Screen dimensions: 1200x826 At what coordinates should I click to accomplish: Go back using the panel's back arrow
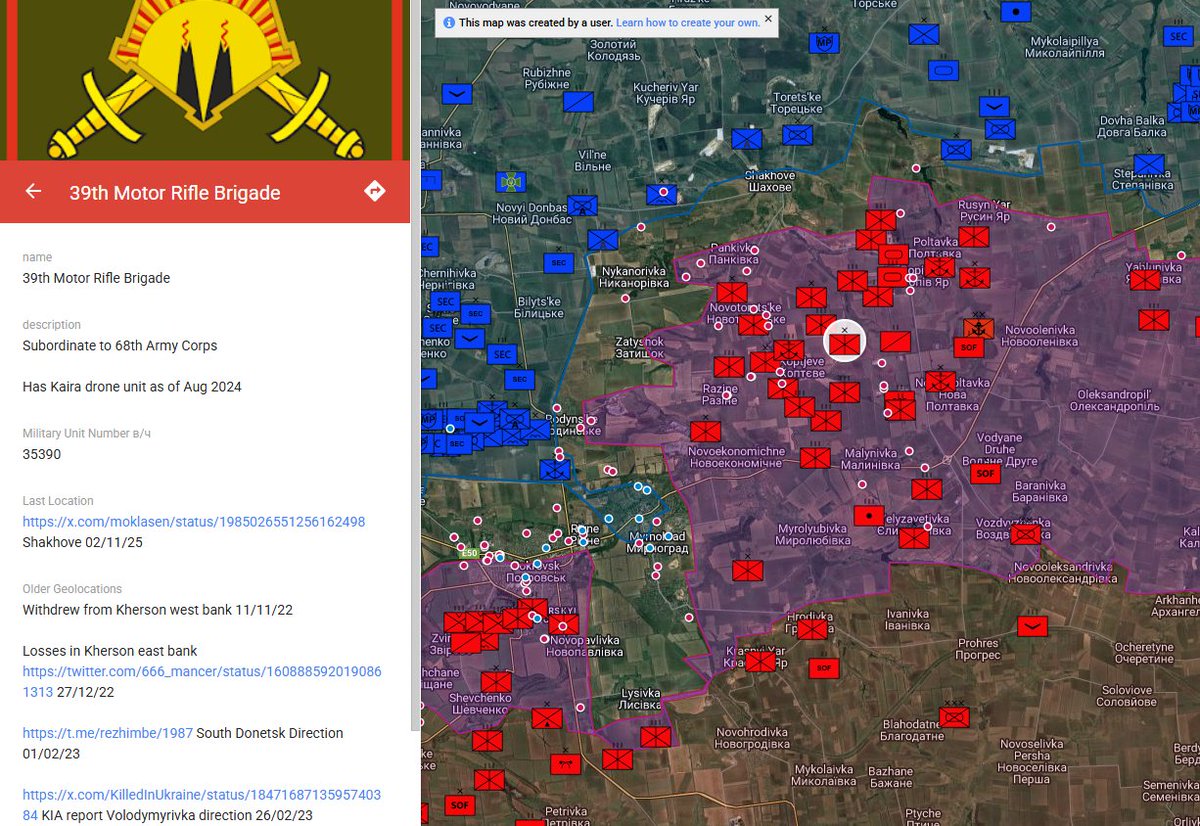click(34, 191)
